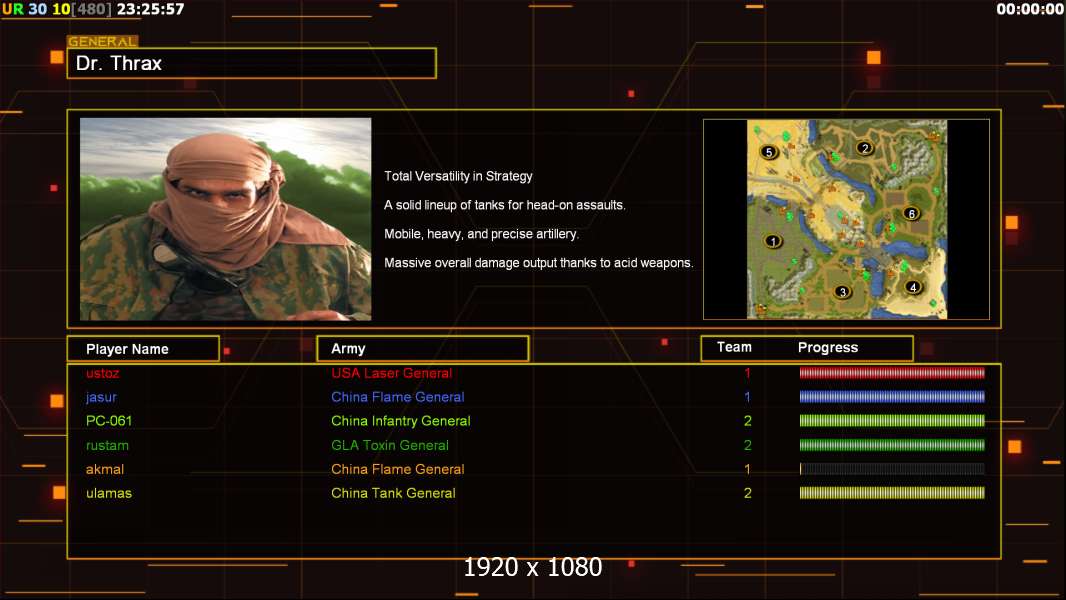Click the Team column header label
Image resolution: width=1066 pixels, height=600 pixels.
click(734, 347)
